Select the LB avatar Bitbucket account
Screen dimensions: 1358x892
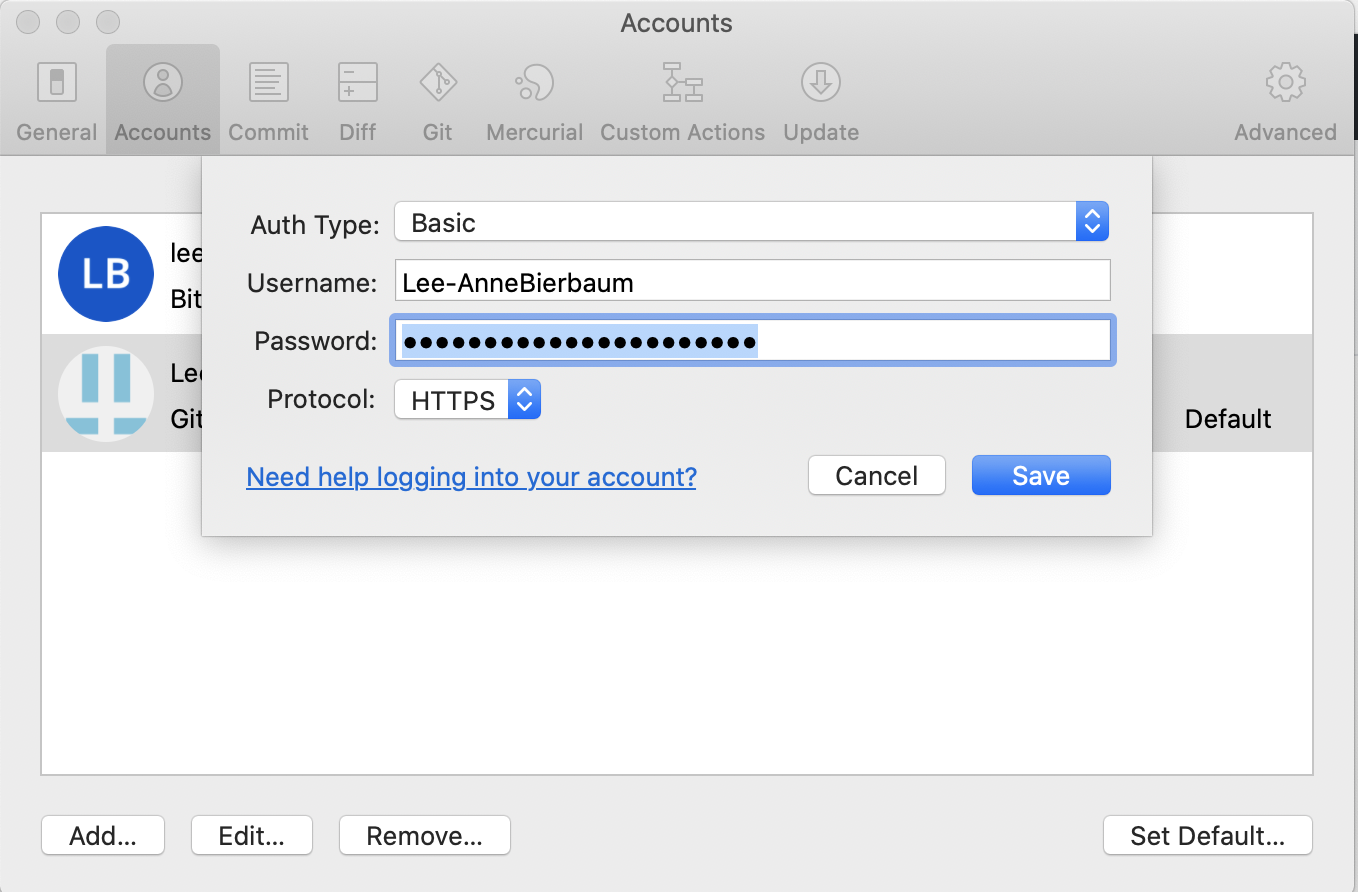[122, 274]
